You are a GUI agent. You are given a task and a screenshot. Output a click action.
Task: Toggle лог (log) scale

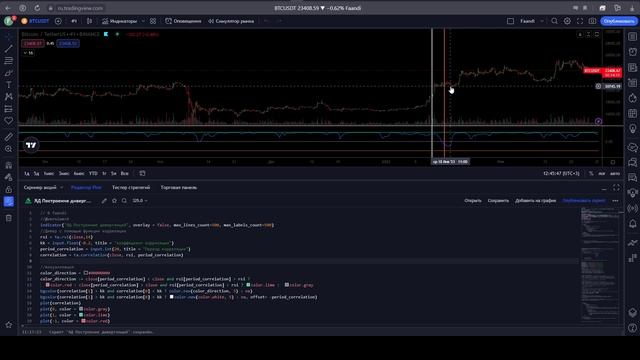point(602,173)
